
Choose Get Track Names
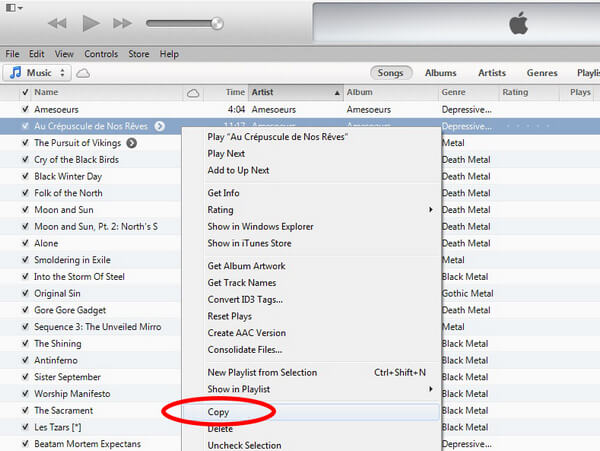[311, 283]
